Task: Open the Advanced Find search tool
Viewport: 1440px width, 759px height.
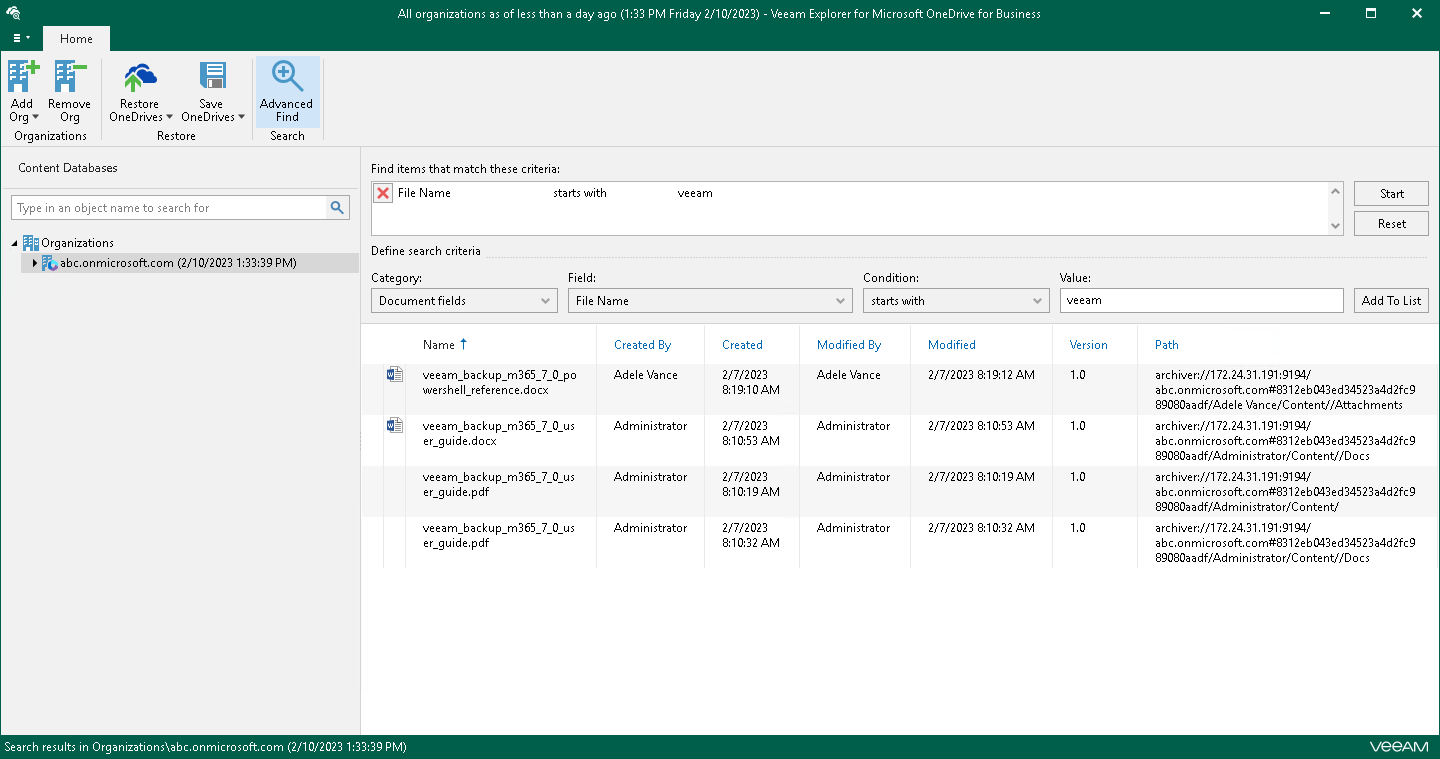Action: 287,90
